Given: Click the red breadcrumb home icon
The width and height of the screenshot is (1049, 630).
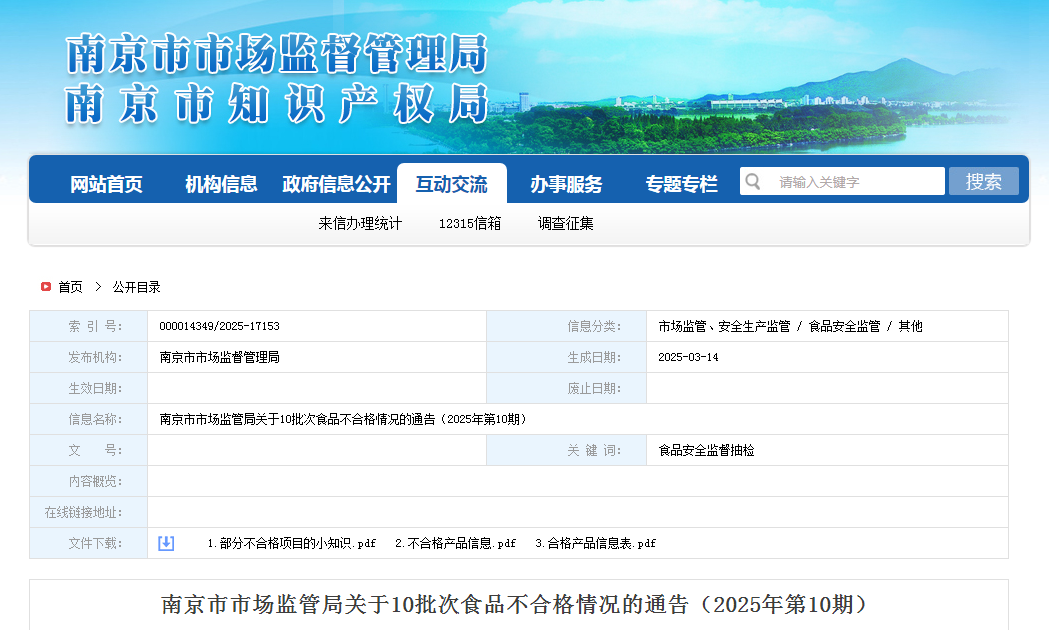Looking at the screenshot, I should (x=45, y=286).
